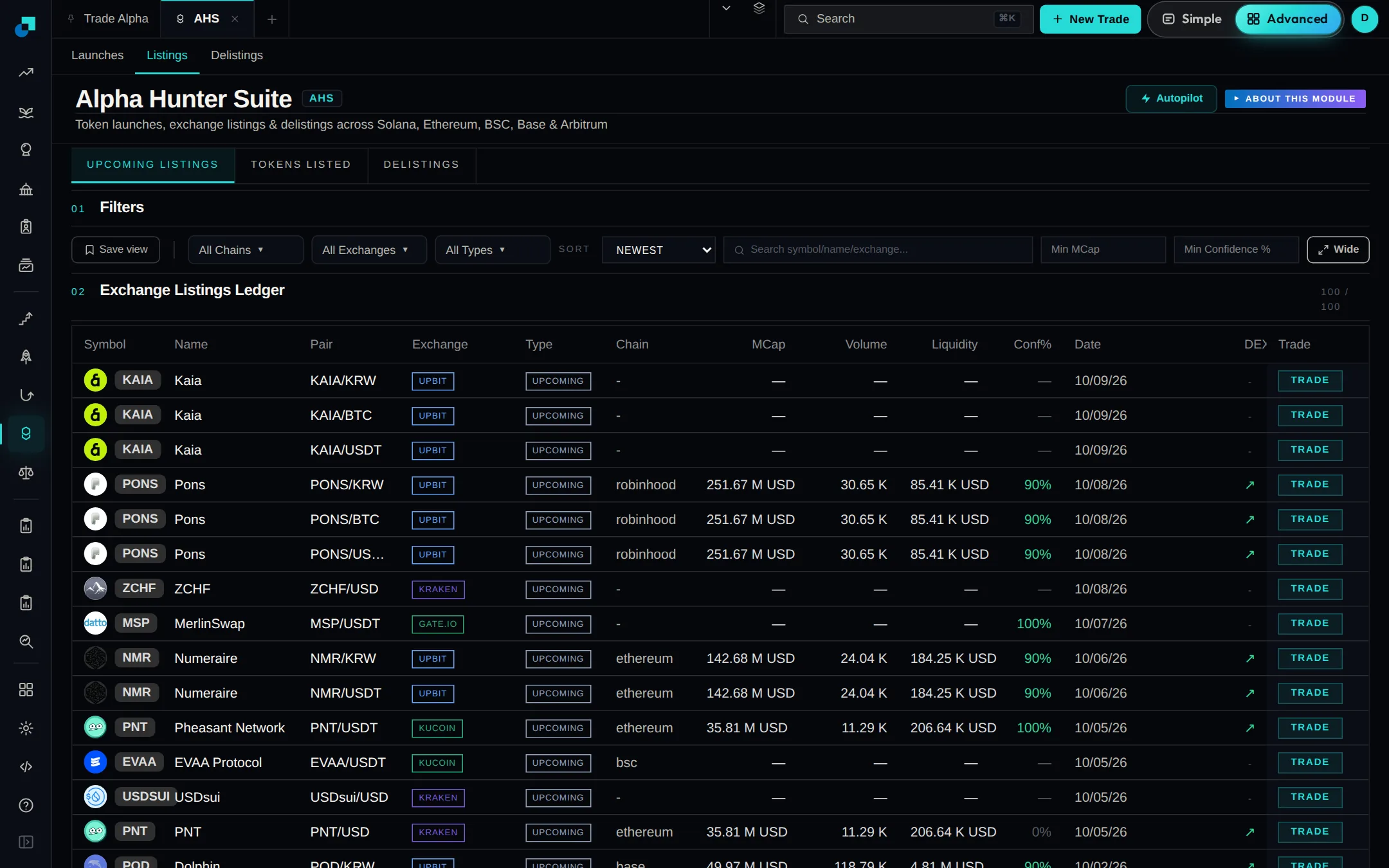This screenshot has height=868, width=1389.
Task: Open the All Types dropdown
Action: coord(492,249)
